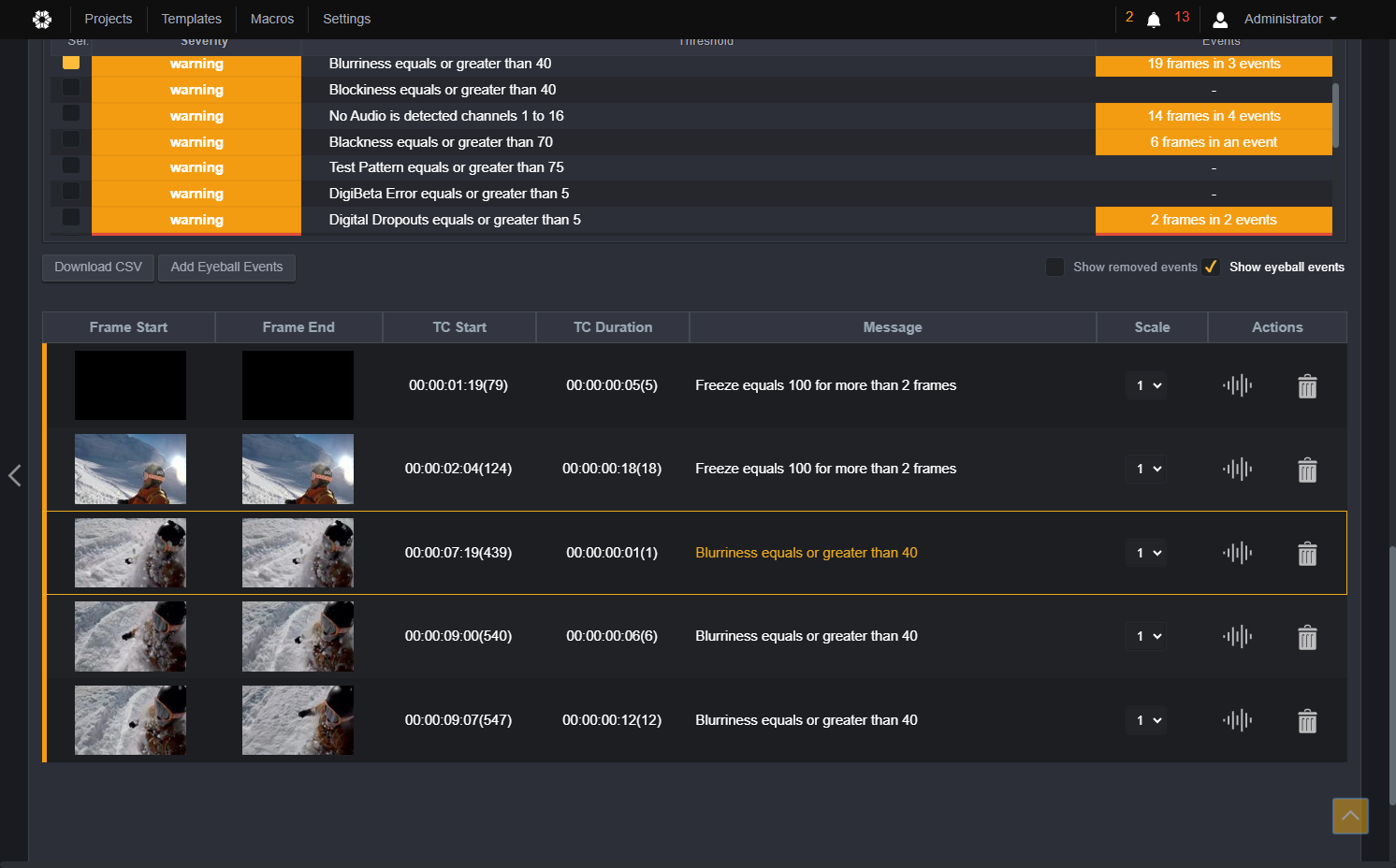This screenshot has height=868, width=1396.
Task: Click the '14 frames in 4 events' link
Action: pos(1214,116)
